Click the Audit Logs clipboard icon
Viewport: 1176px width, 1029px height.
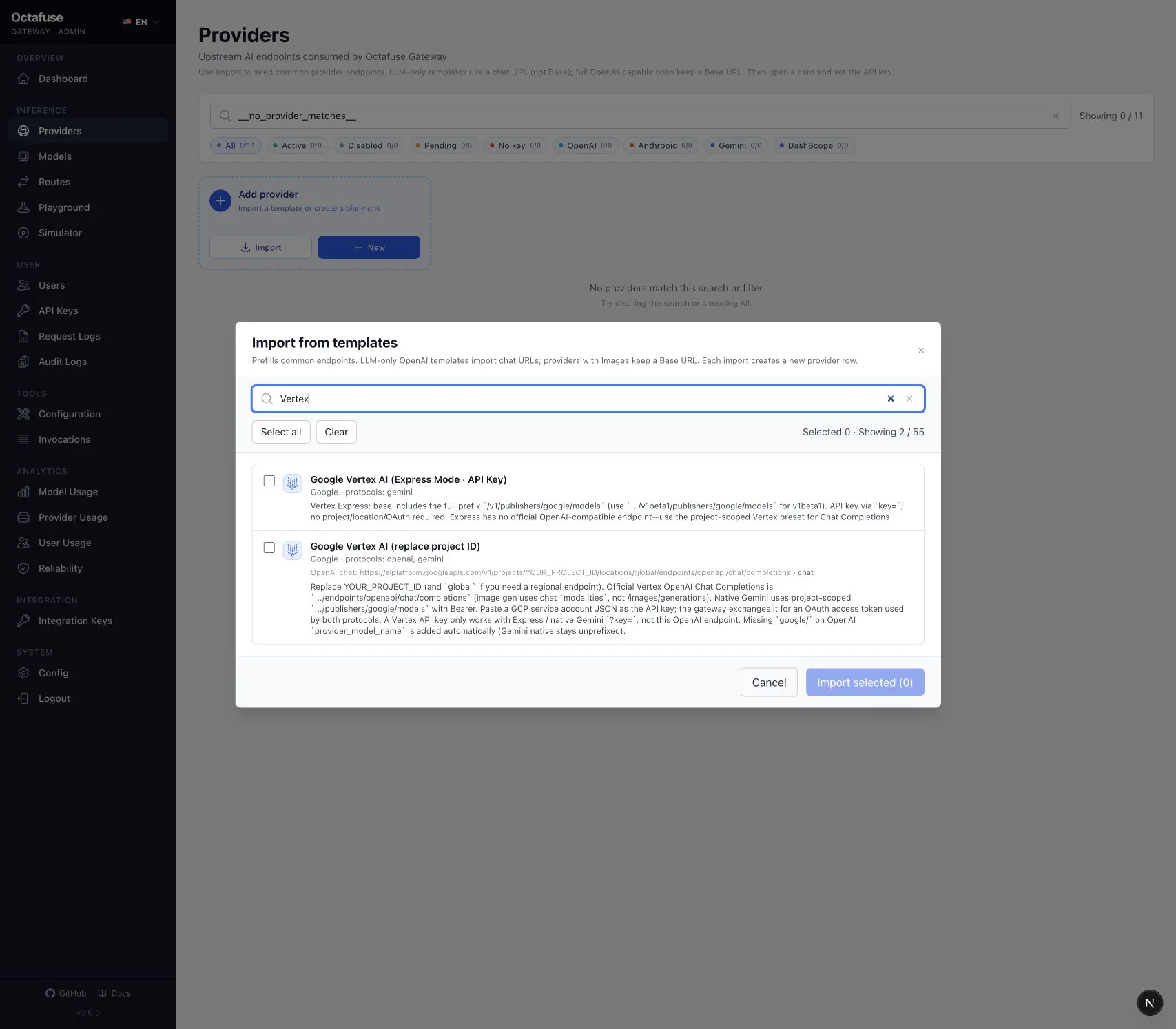(23, 362)
